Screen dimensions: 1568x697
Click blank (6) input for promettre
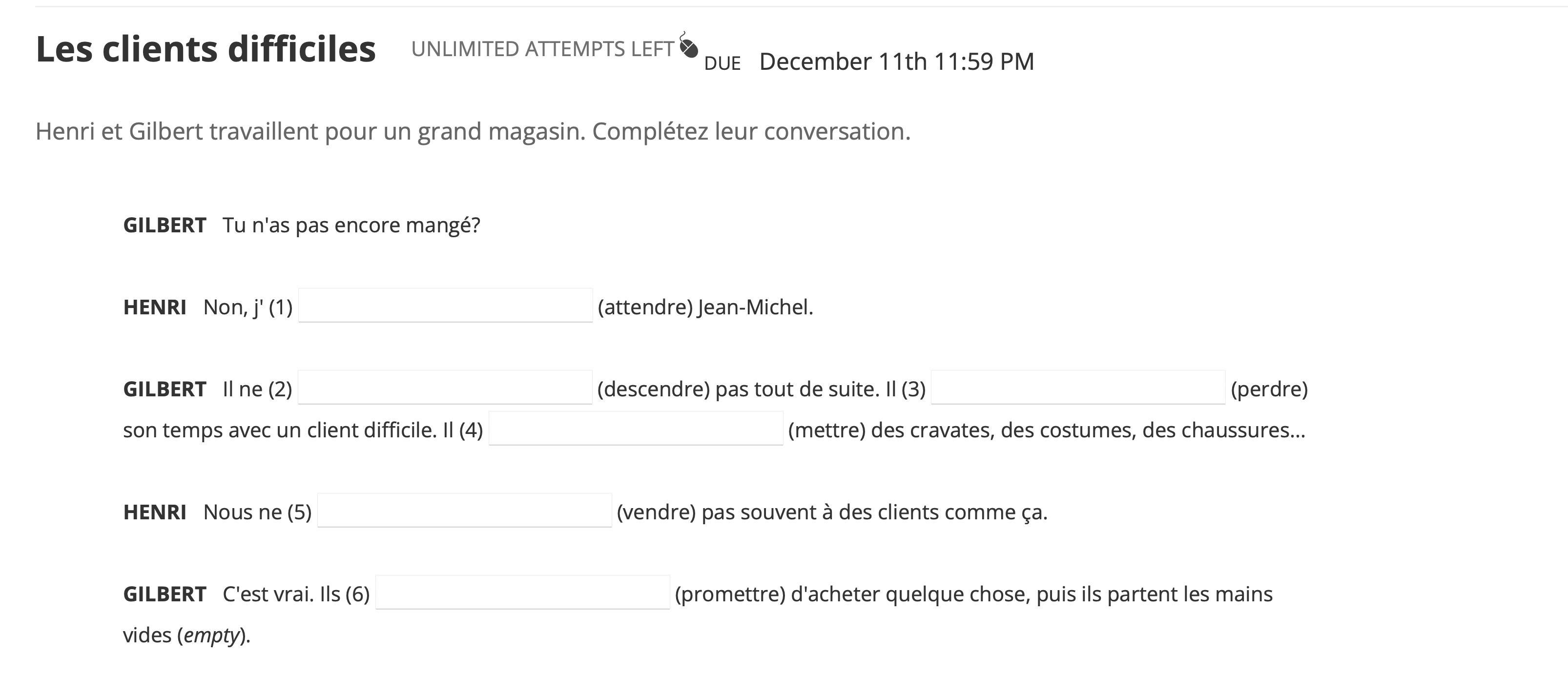tap(522, 593)
